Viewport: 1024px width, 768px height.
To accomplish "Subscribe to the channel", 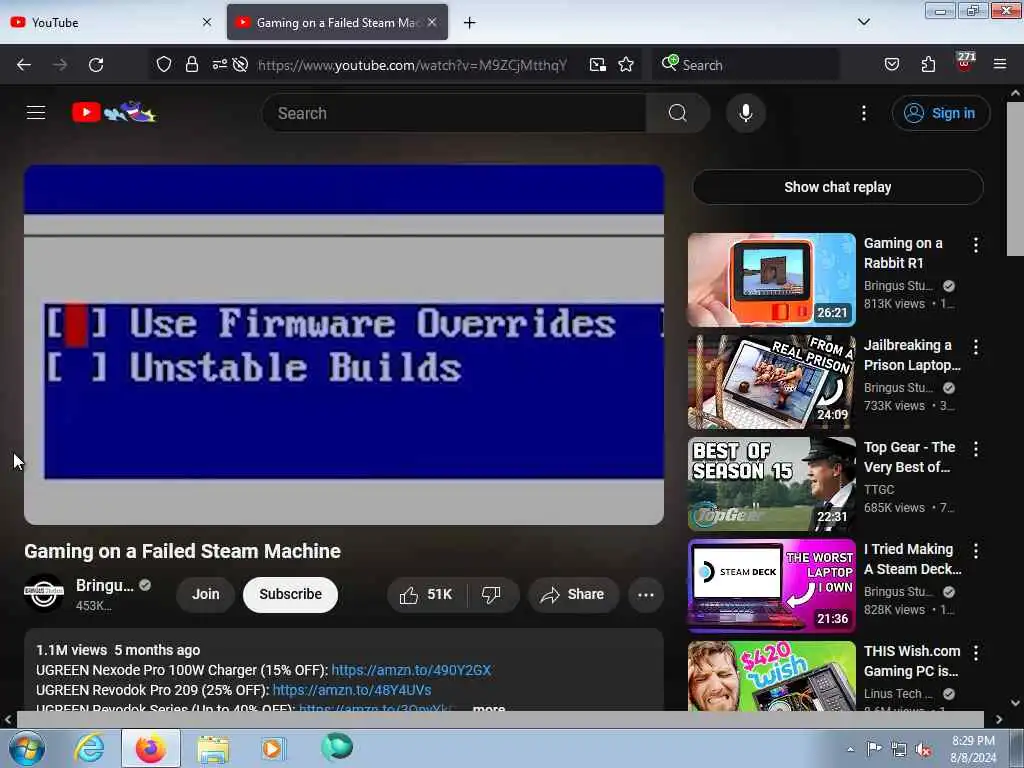I will pyautogui.click(x=291, y=594).
